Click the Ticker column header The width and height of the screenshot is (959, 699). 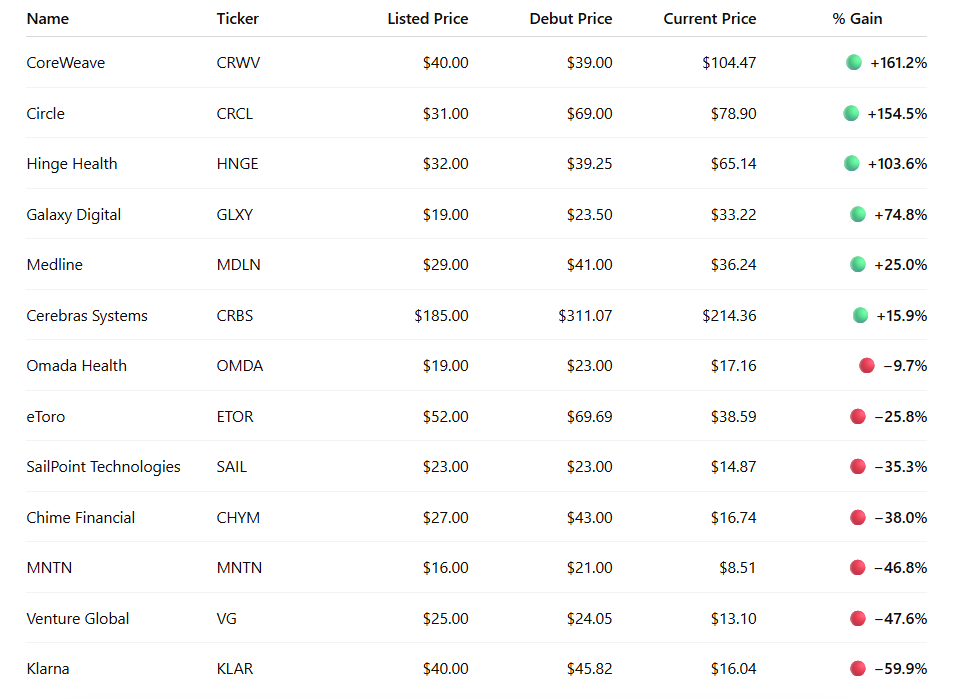237,19
